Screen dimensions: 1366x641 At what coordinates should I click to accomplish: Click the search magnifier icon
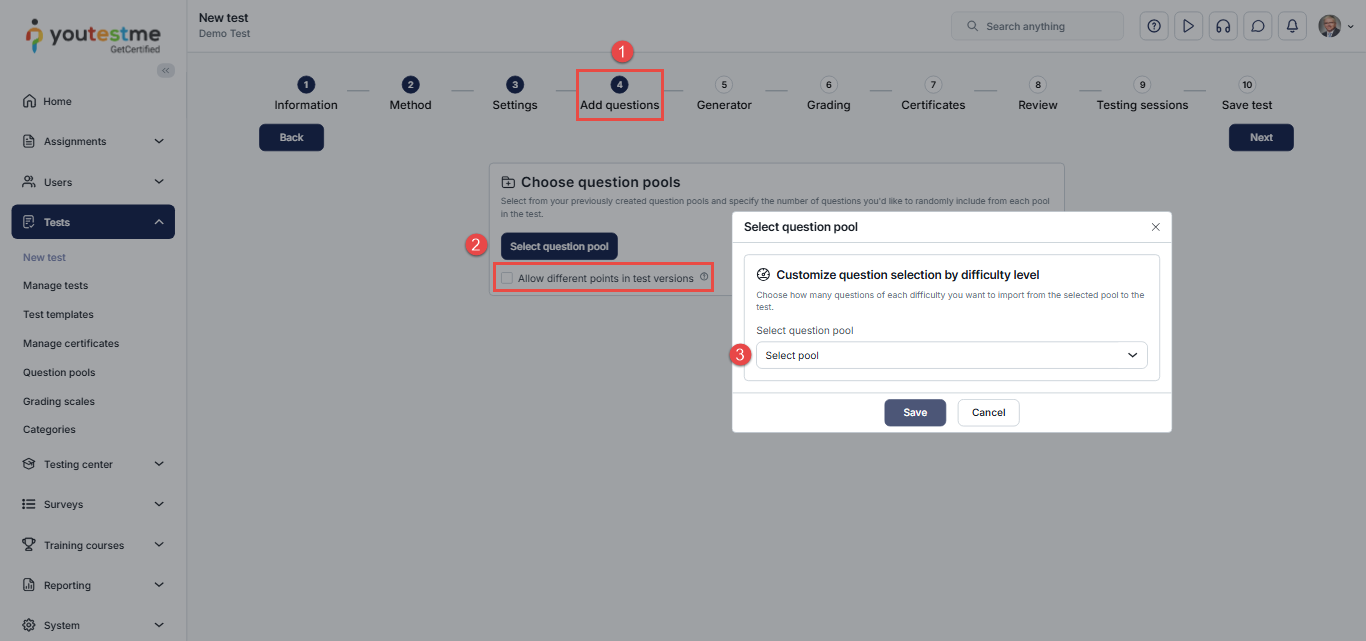click(x=971, y=26)
